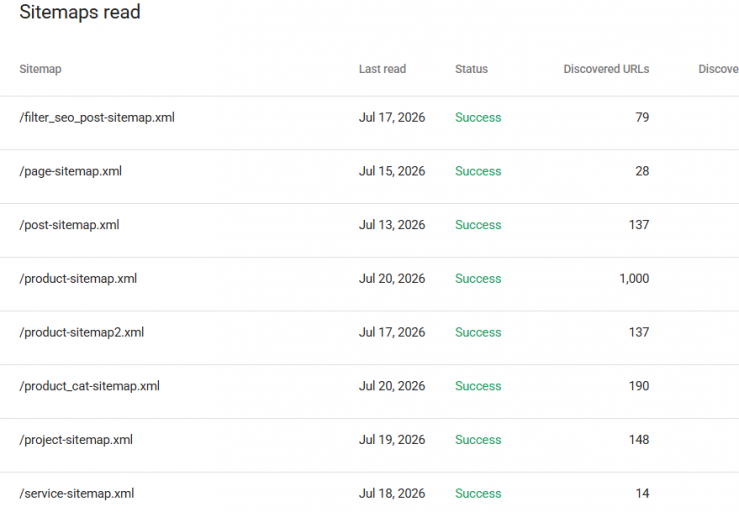Sort by the Discovered URLs column header
The height and width of the screenshot is (512, 739).
click(x=606, y=69)
